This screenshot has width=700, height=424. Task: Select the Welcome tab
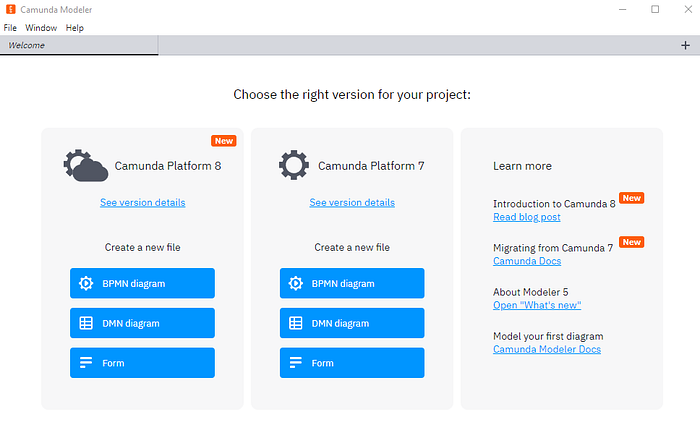27,45
